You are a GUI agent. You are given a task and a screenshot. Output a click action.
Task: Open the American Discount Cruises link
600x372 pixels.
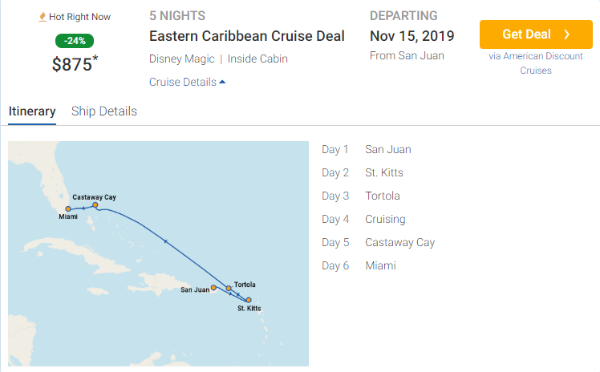pos(535,63)
